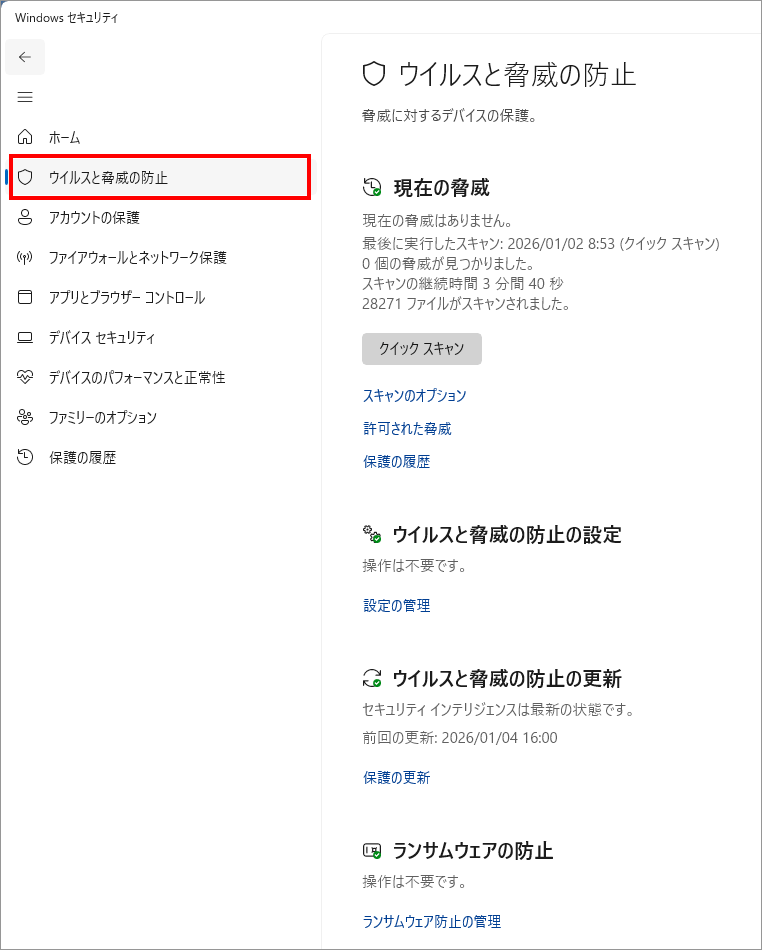762x950 pixels.
Task: Click the Home house icon
Action: pyautogui.click(x=26, y=137)
